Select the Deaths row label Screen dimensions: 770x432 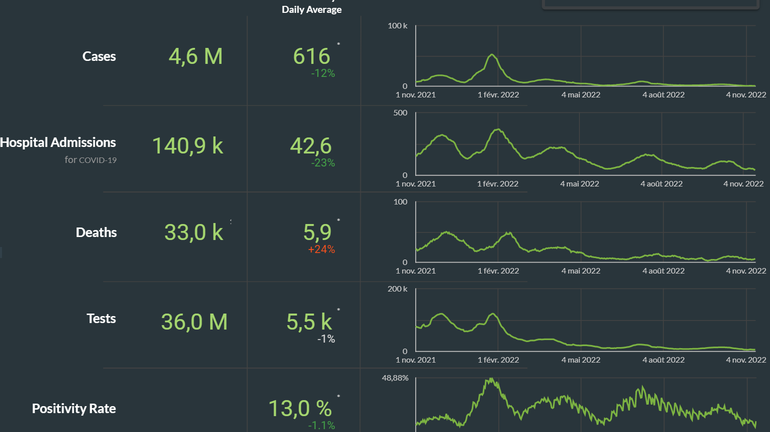pyautogui.click(x=96, y=233)
